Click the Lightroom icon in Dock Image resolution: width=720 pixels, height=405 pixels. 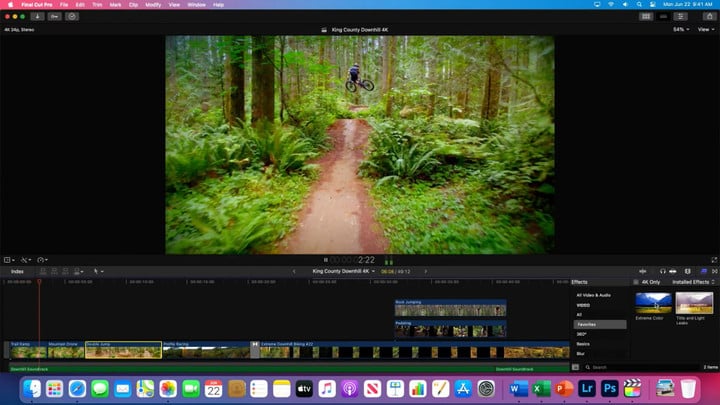[585, 388]
